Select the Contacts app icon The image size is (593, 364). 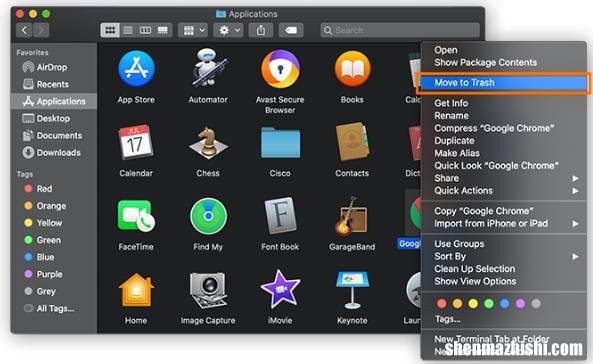click(x=352, y=142)
